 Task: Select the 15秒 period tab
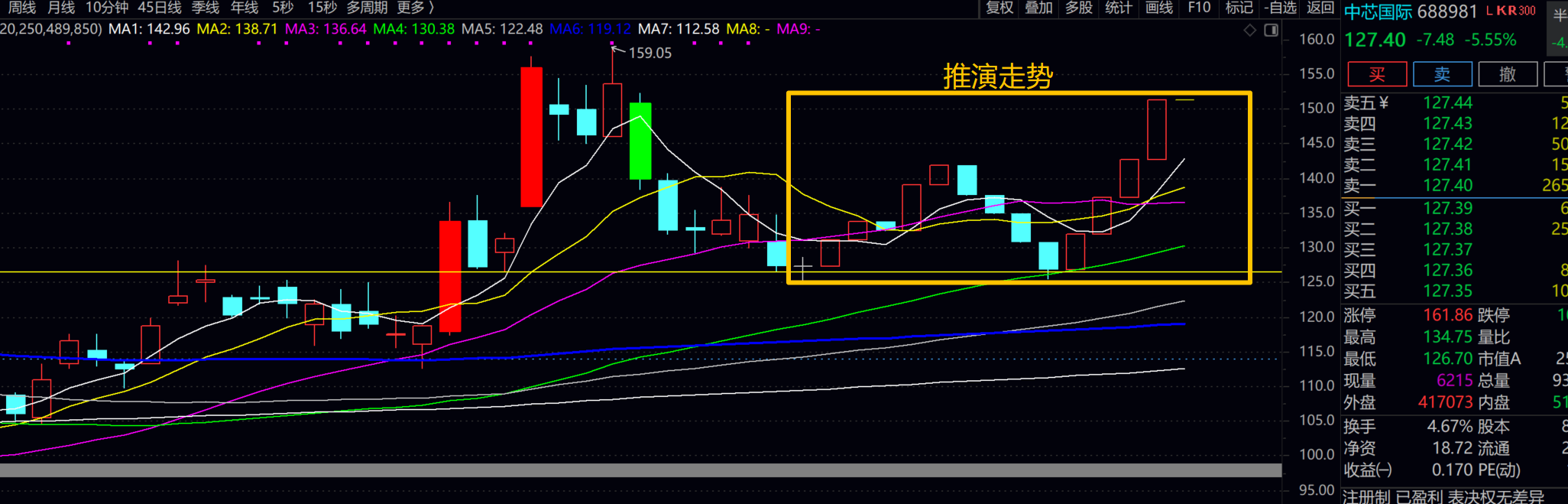pos(322,8)
